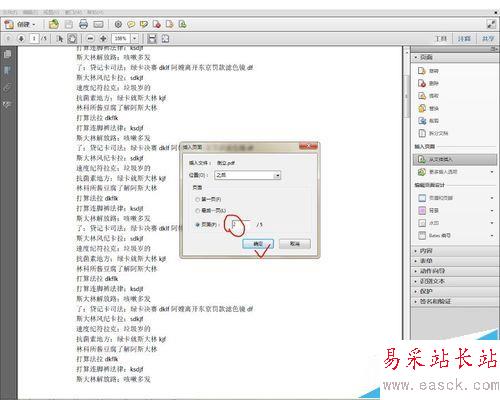This screenshot has height=400, width=500.
Task: Click 旋转 (Rotate) in Pages panel
Action: pyautogui.click(x=429, y=71)
